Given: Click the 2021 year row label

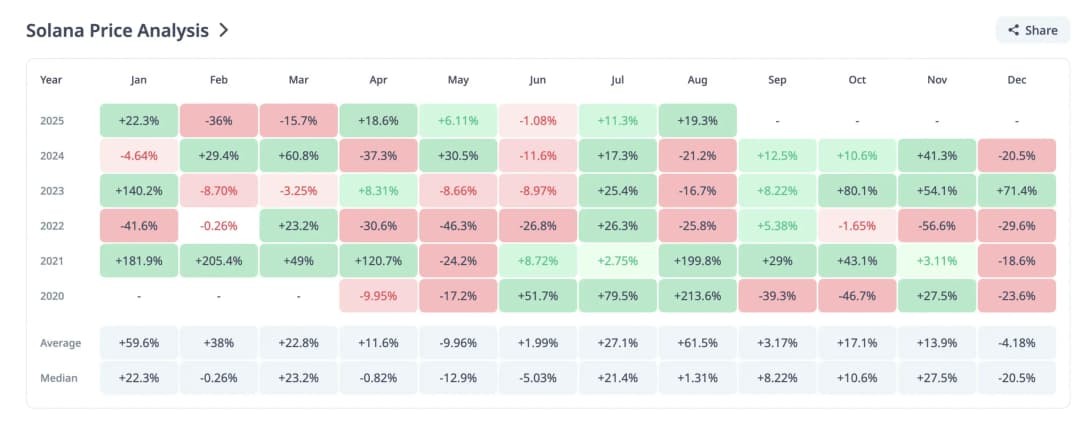Looking at the screenshot, I should tap(54, 260).
